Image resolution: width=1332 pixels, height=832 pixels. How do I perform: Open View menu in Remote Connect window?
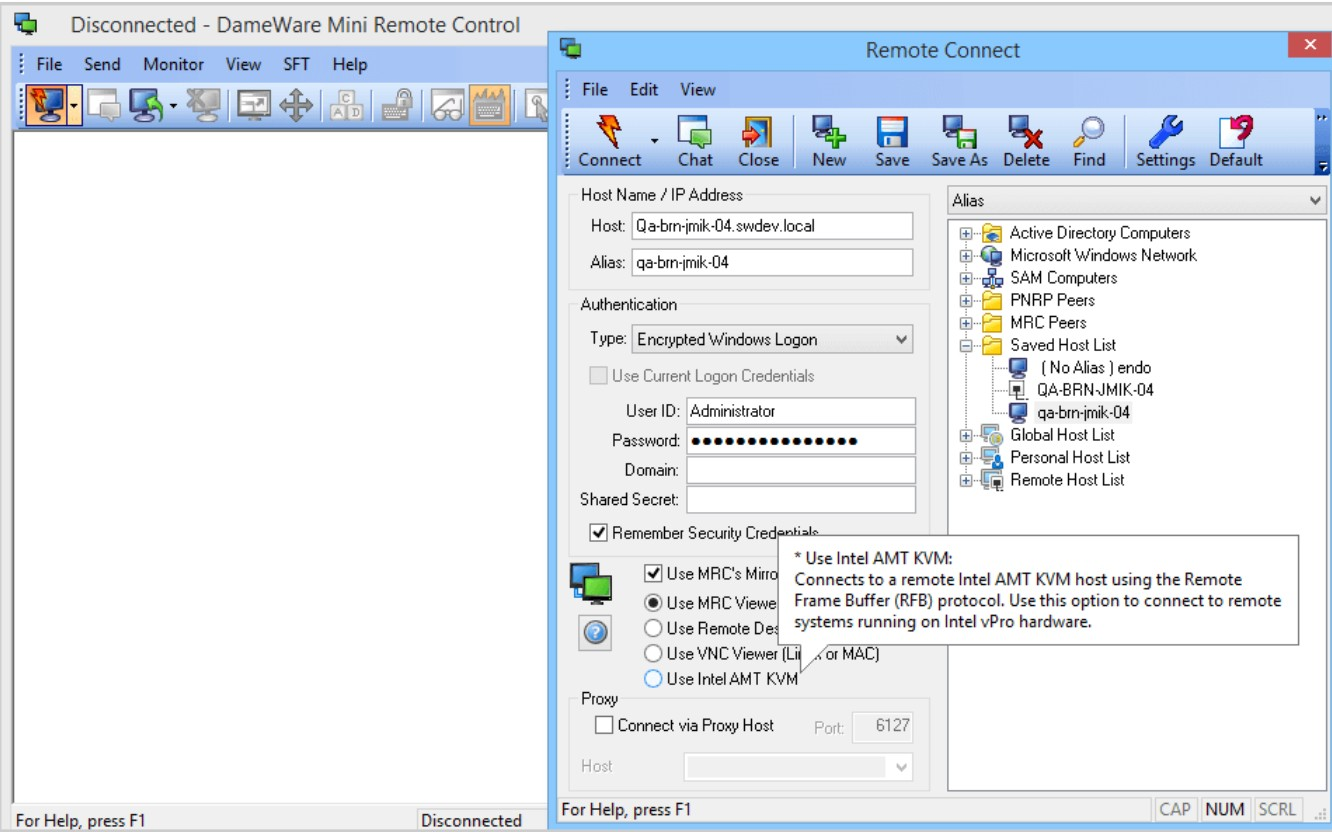698,89
